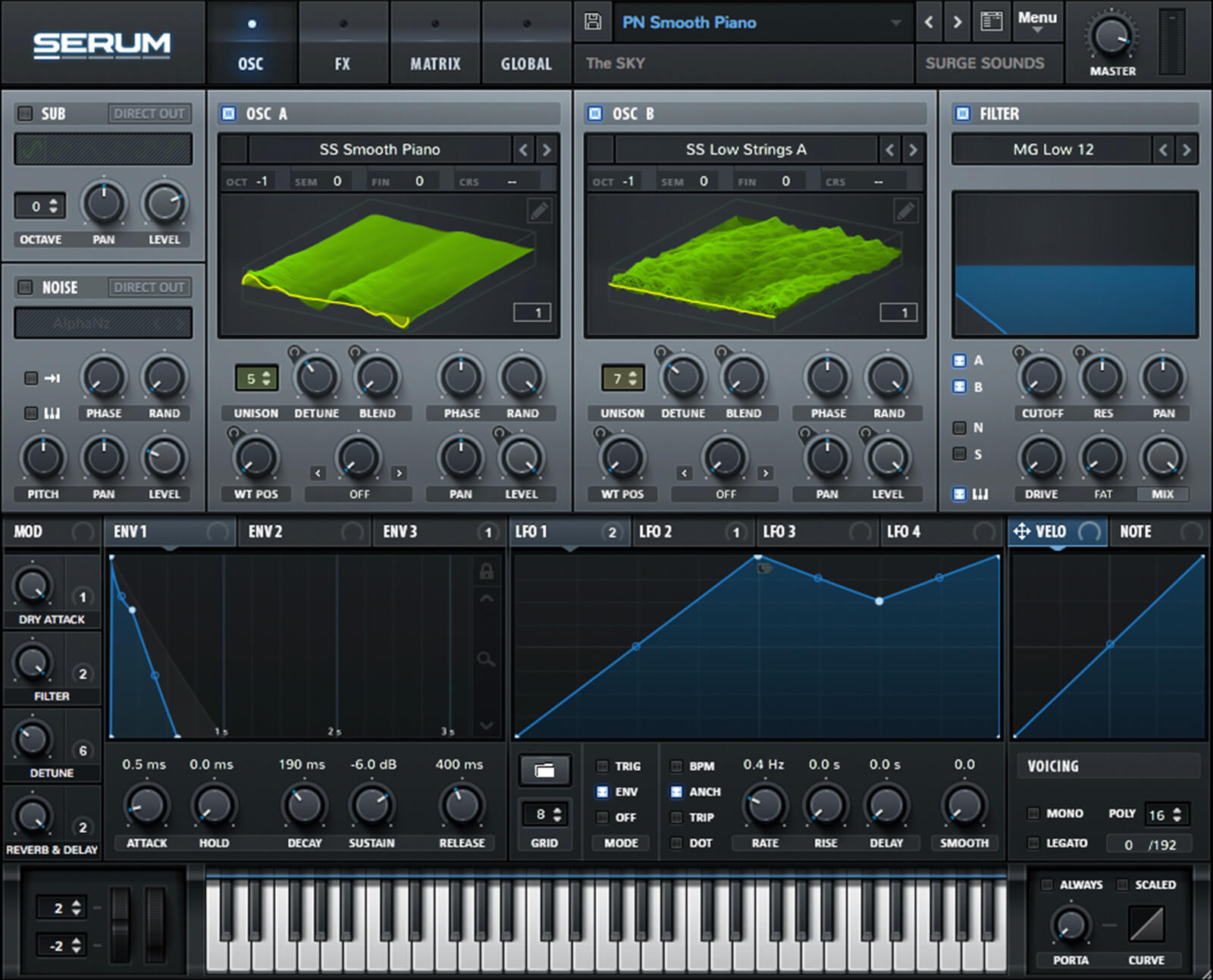Select next filter type arrow

(x=1186, y=149)
